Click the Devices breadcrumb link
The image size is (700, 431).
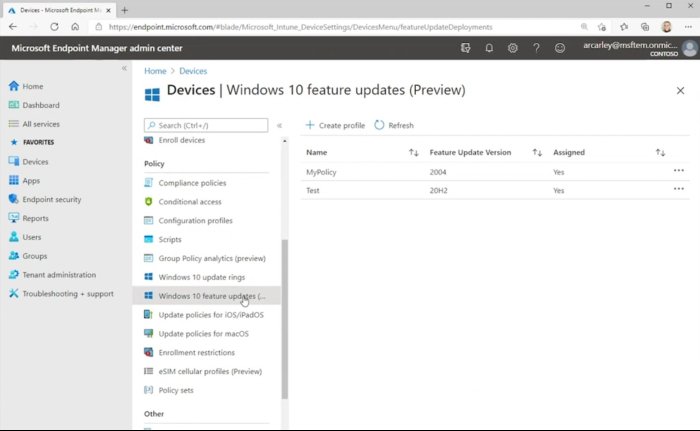coord(193,71)
